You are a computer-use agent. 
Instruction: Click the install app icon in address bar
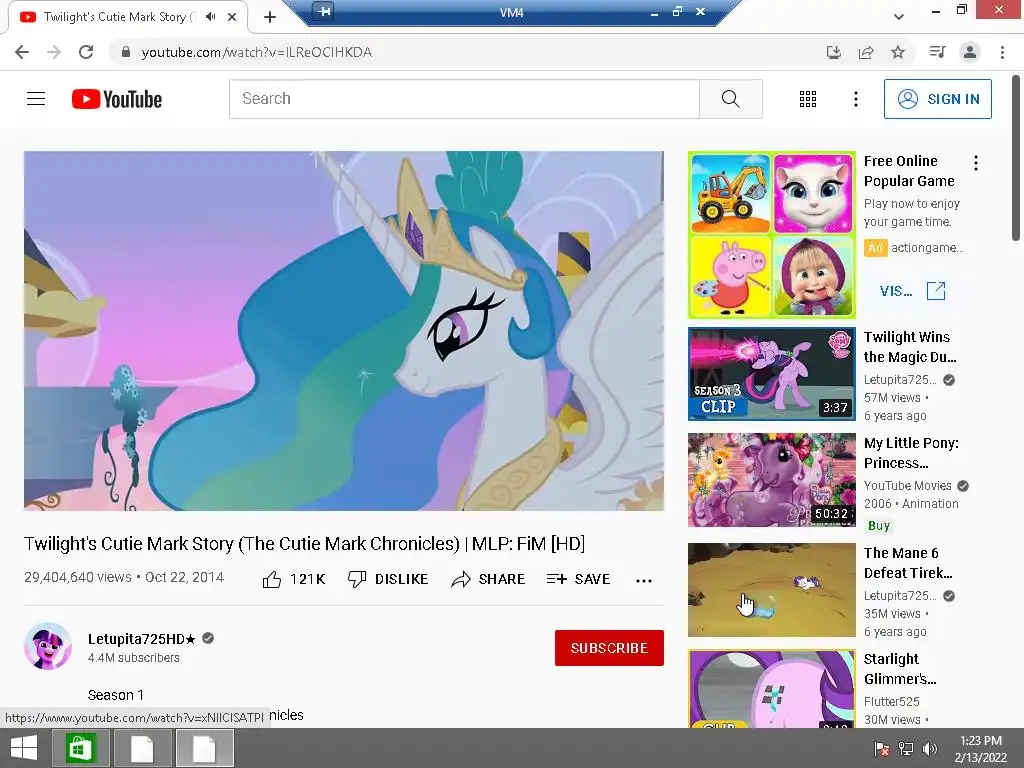click(834, 52)
